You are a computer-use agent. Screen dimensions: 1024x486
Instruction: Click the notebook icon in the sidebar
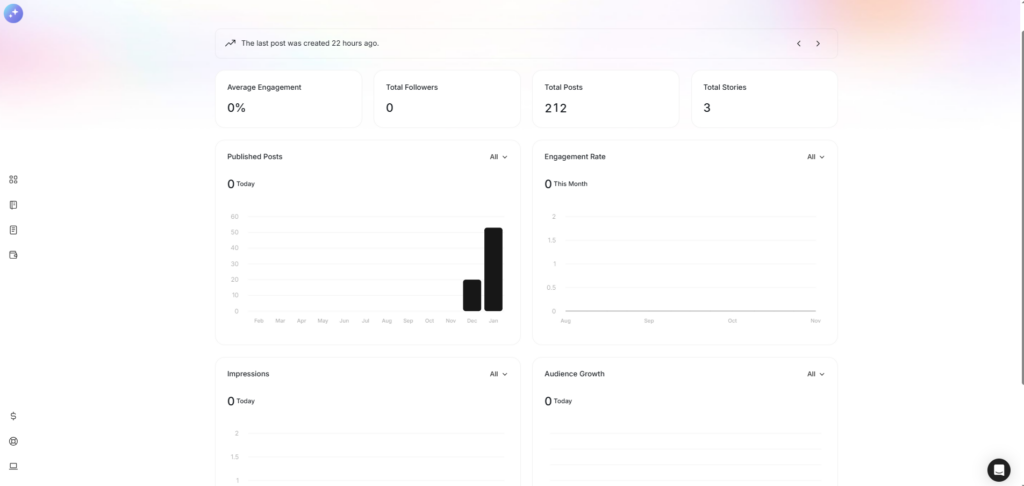pos(13,205)
